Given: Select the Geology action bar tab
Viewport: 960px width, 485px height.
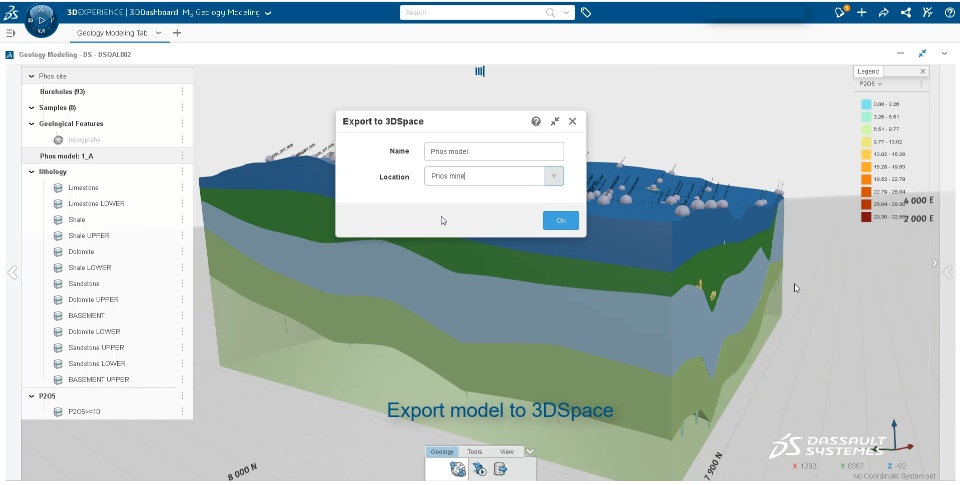Looking at the screenshot, I should (442, 452).
